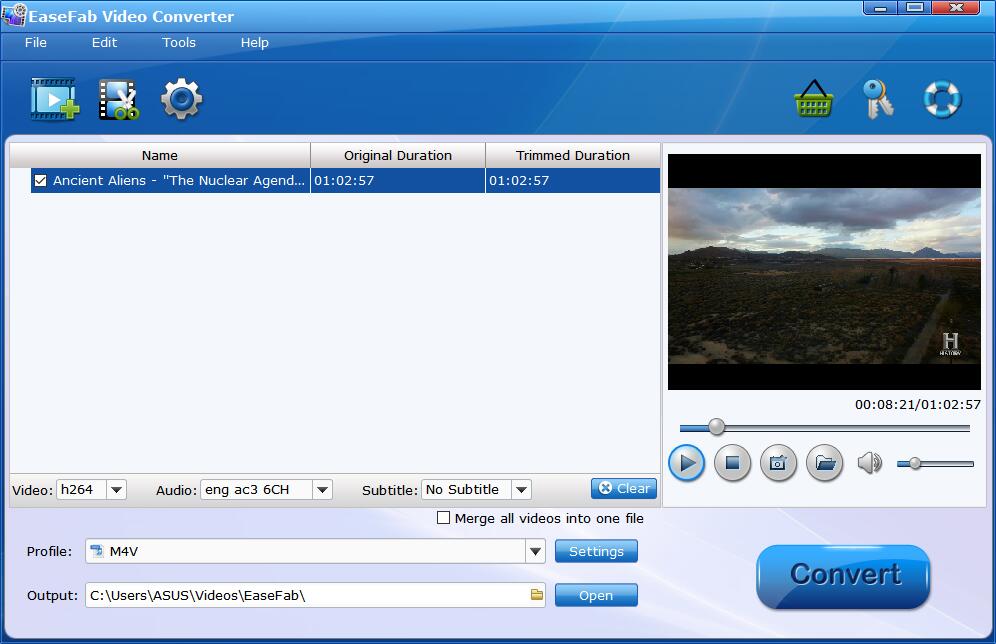This screenshot has width=996, height=644.
Task: Expand the Subtitle No Subtitle dropdown
Action: [522, 490]
